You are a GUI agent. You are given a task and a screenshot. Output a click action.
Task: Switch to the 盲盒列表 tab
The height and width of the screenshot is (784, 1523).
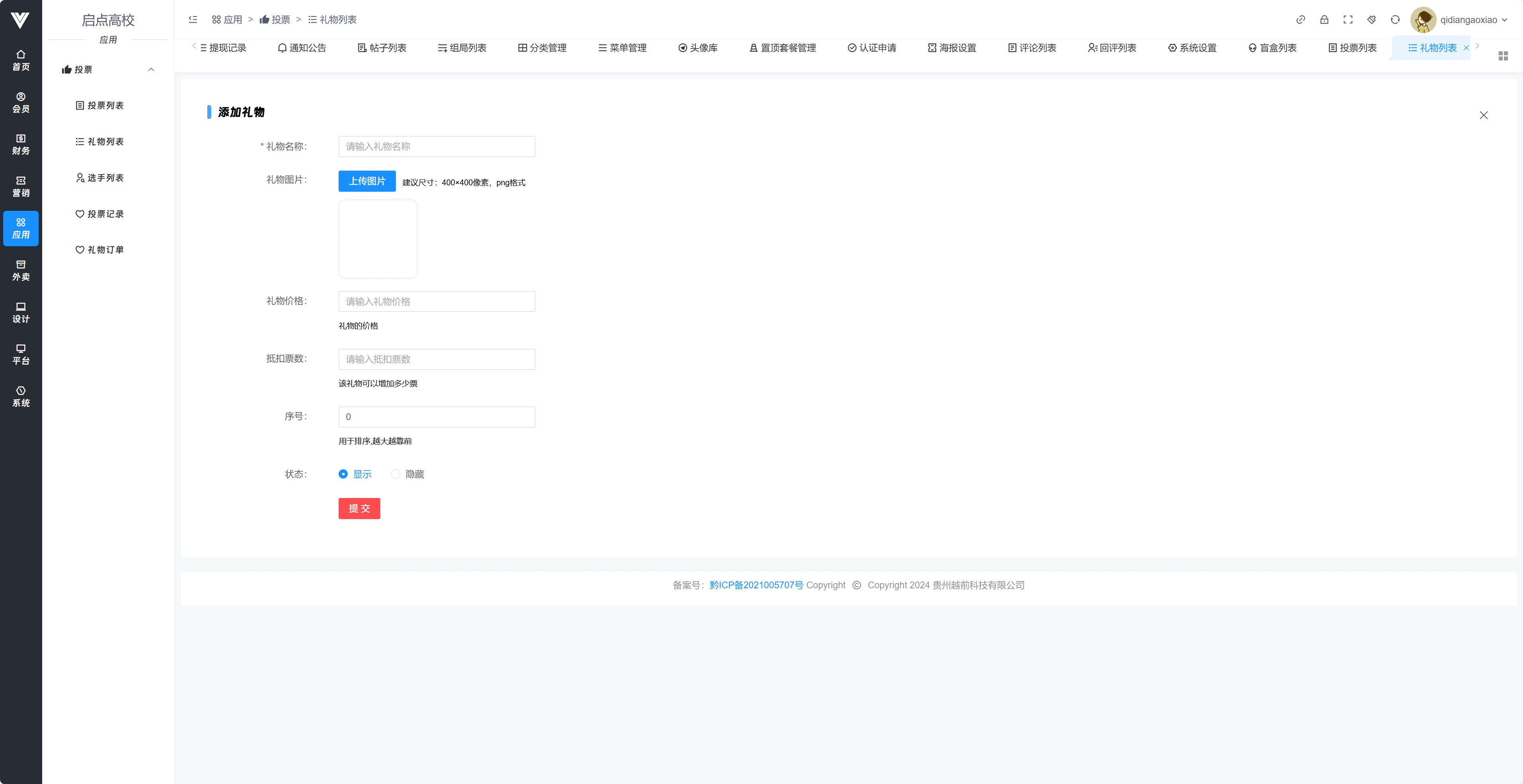[1272, 48]
